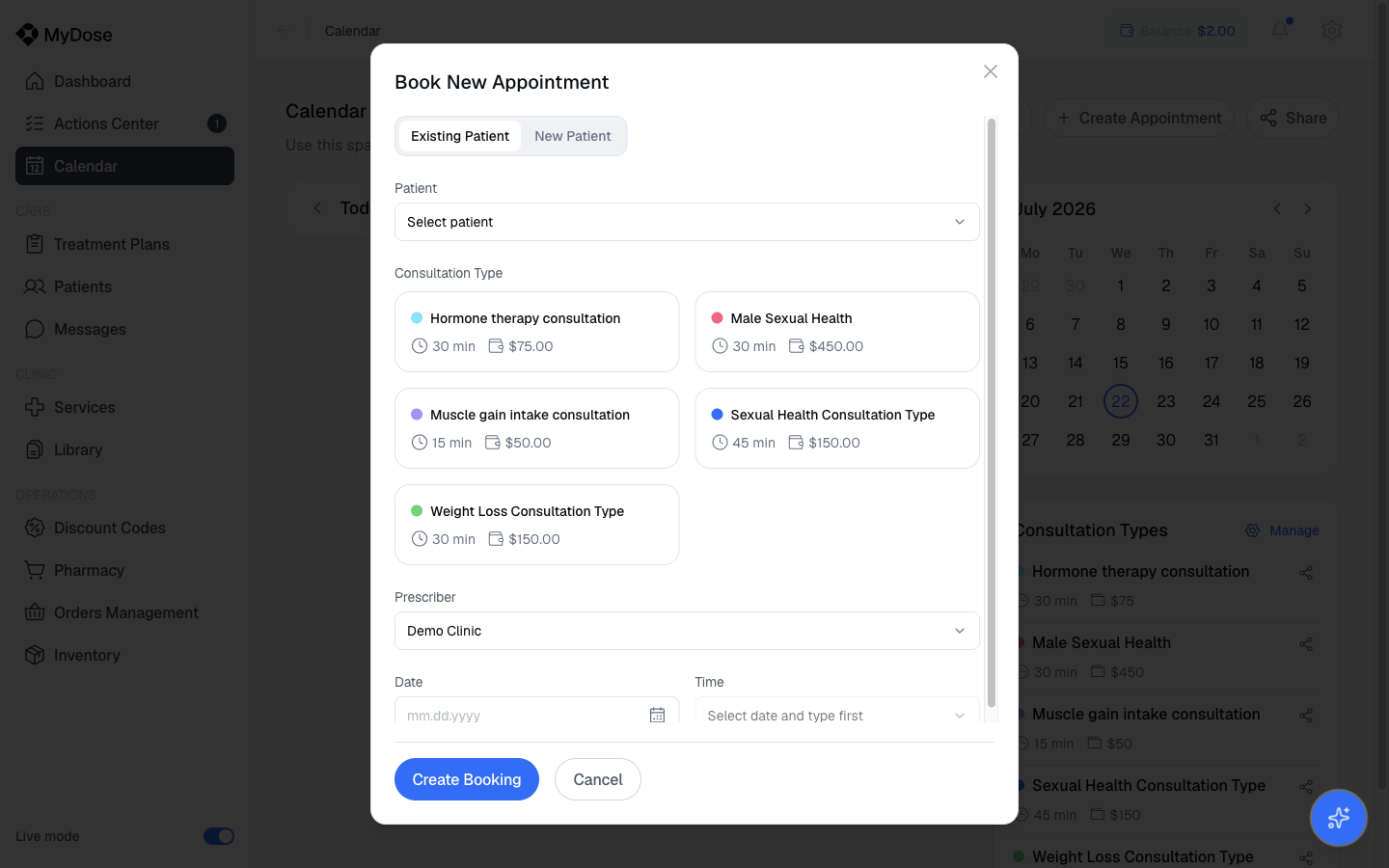Click the Patients sidebar icon
This screenshot has height=868, width=1389.
pyautogui.click(x=35, y=286)
